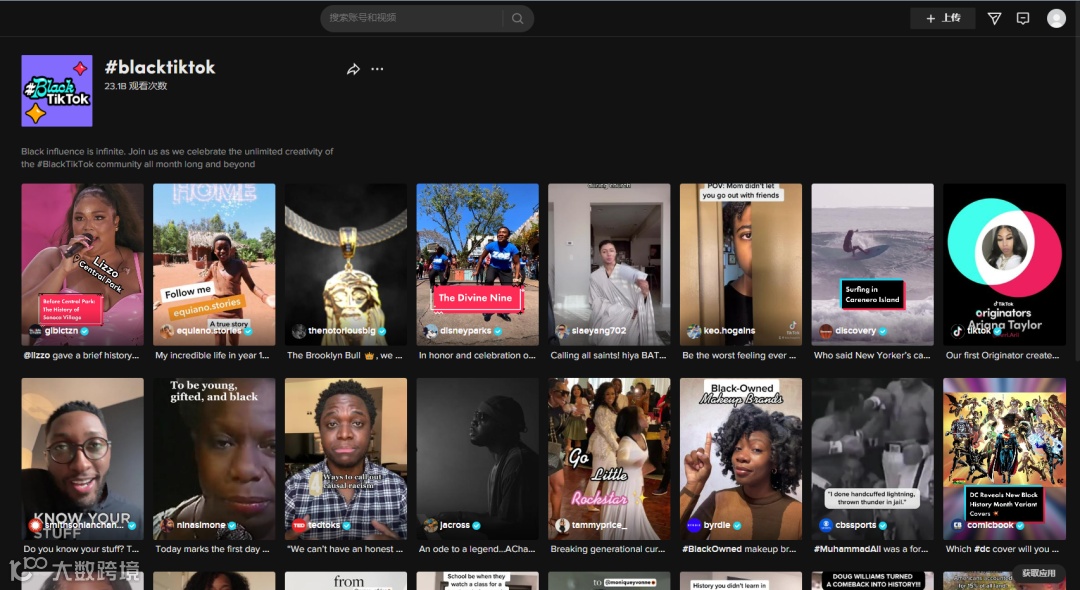Open the notifications chat-box icon
This screenshot has width=1080, height=590.
[x=1023, y=19]
